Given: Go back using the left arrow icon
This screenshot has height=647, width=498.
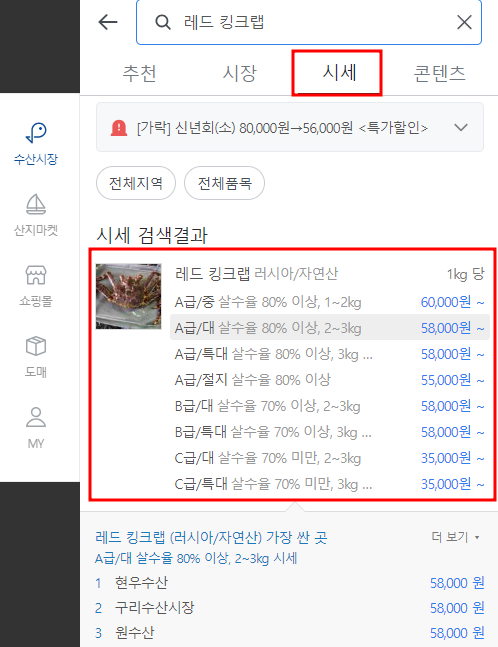Looking at the screenshot, I should coord(108,22).
